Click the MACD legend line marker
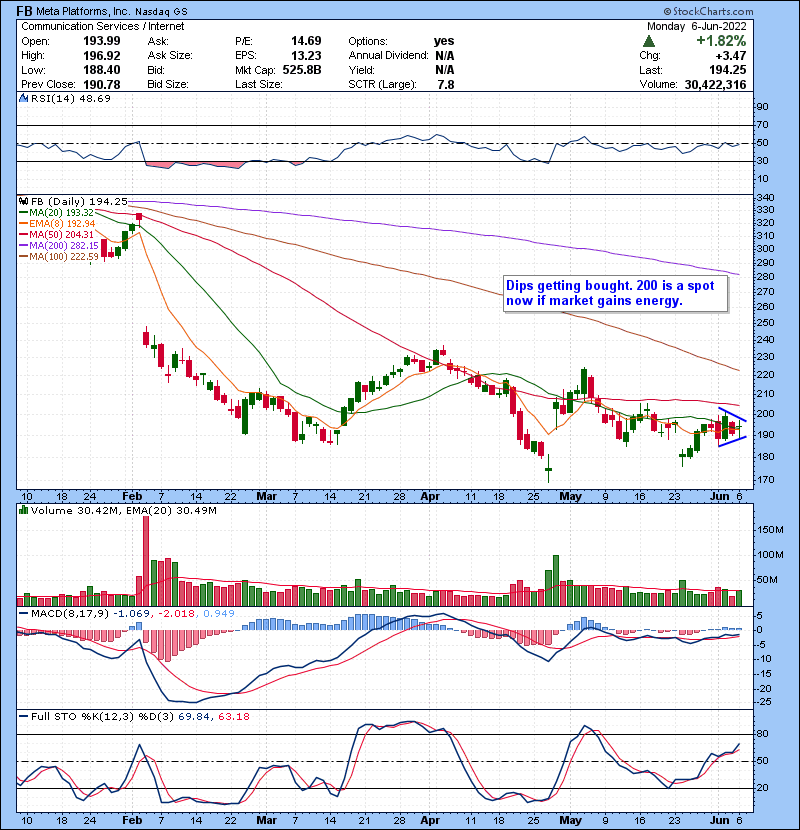Screen dimensions: 800x830 tap(24, 614)
